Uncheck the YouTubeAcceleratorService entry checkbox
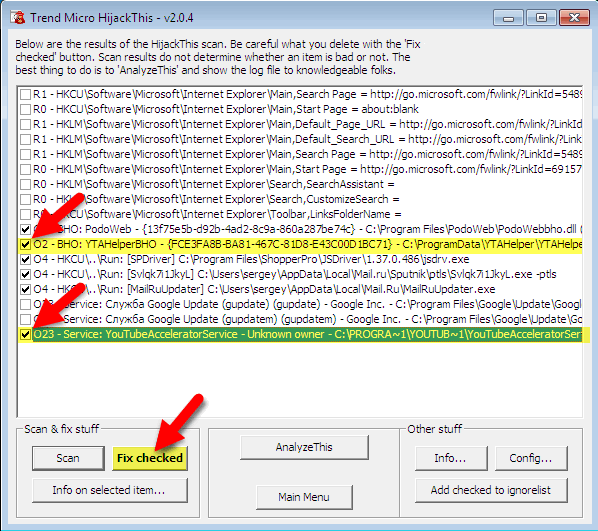 click(x=25, y=335)
